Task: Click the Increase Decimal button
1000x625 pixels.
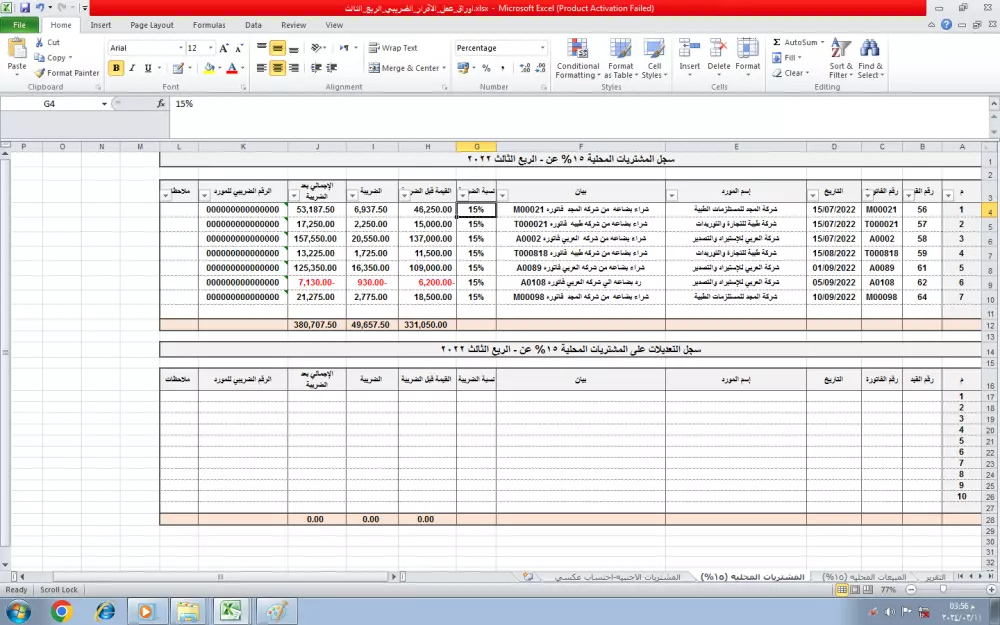Action: [525, 69]
